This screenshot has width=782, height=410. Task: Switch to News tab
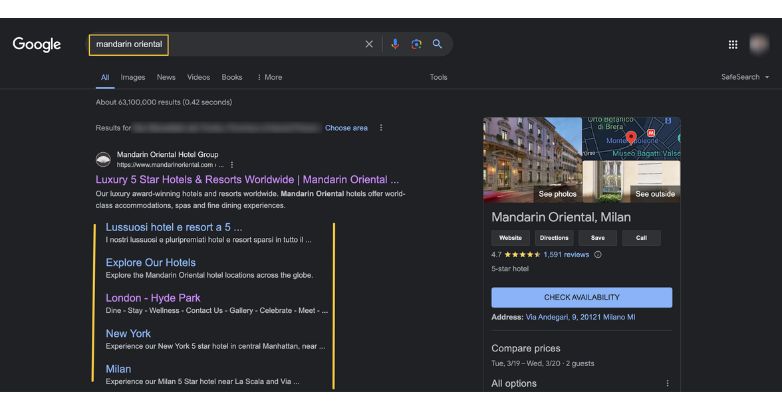[166, 77]
